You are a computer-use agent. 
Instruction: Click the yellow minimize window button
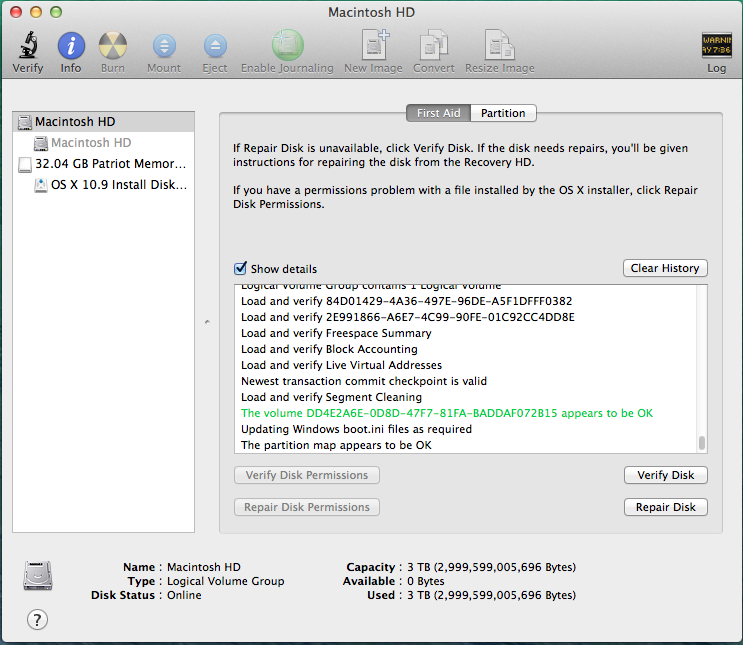(x=36, y=12)
